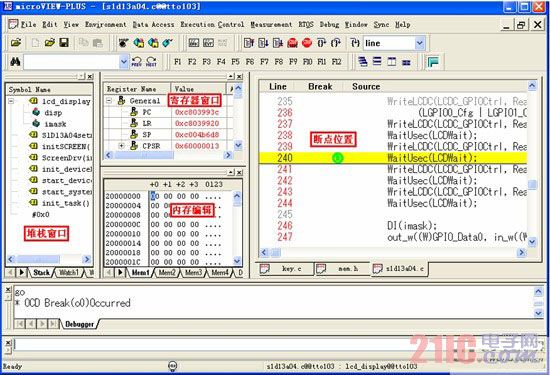Click the copy toolbar icon
Screen dimensions: 550x375
click(83, 43)
